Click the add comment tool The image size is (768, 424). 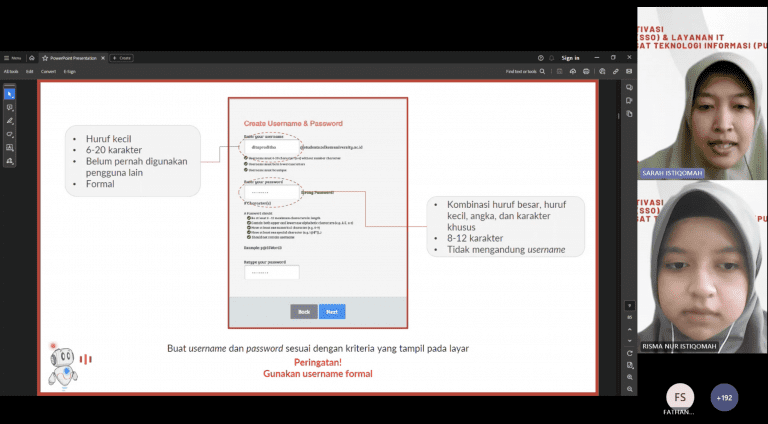10,107
